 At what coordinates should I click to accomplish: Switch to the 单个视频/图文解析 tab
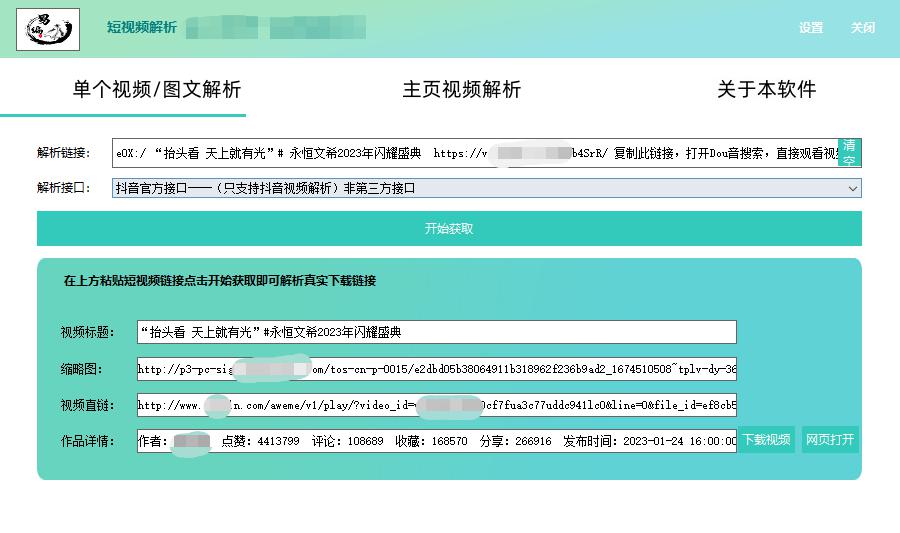tap(157, 89)
